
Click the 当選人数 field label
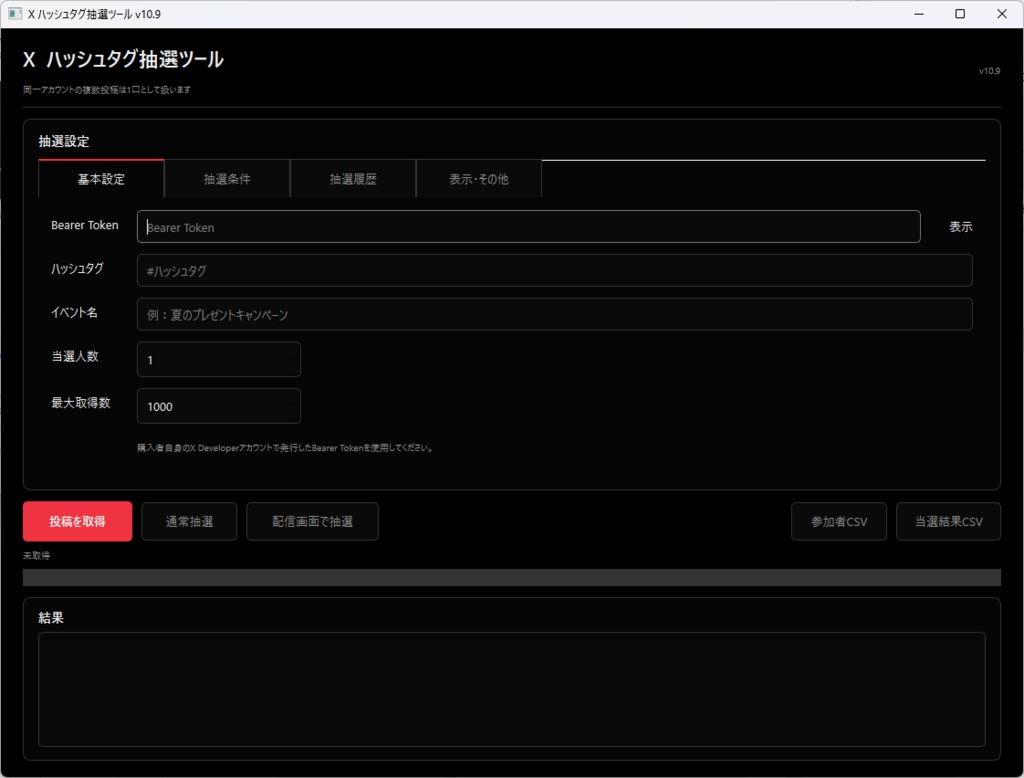click(75, 356)
